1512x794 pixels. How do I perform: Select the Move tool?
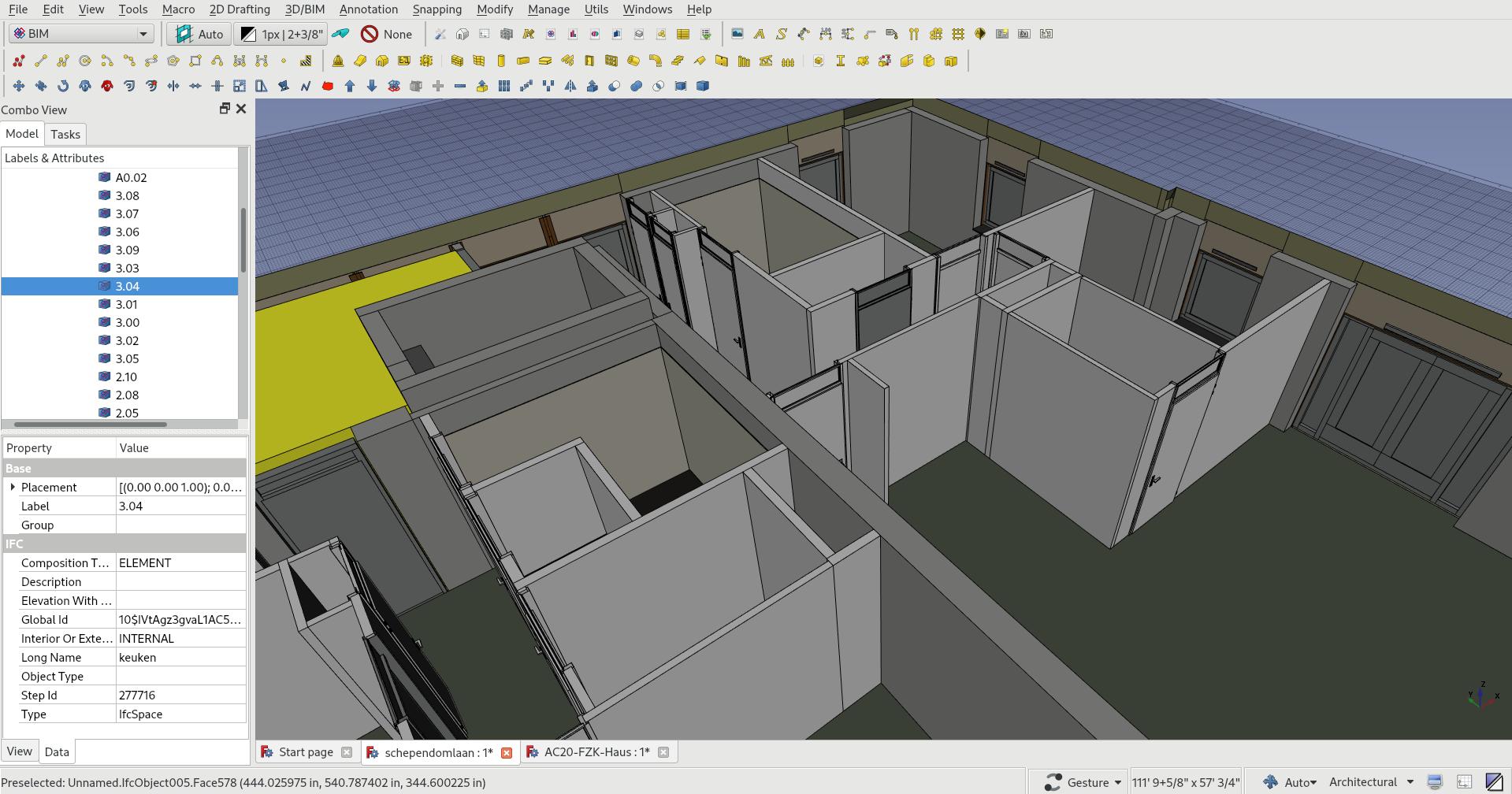click(x=18, y=86)
